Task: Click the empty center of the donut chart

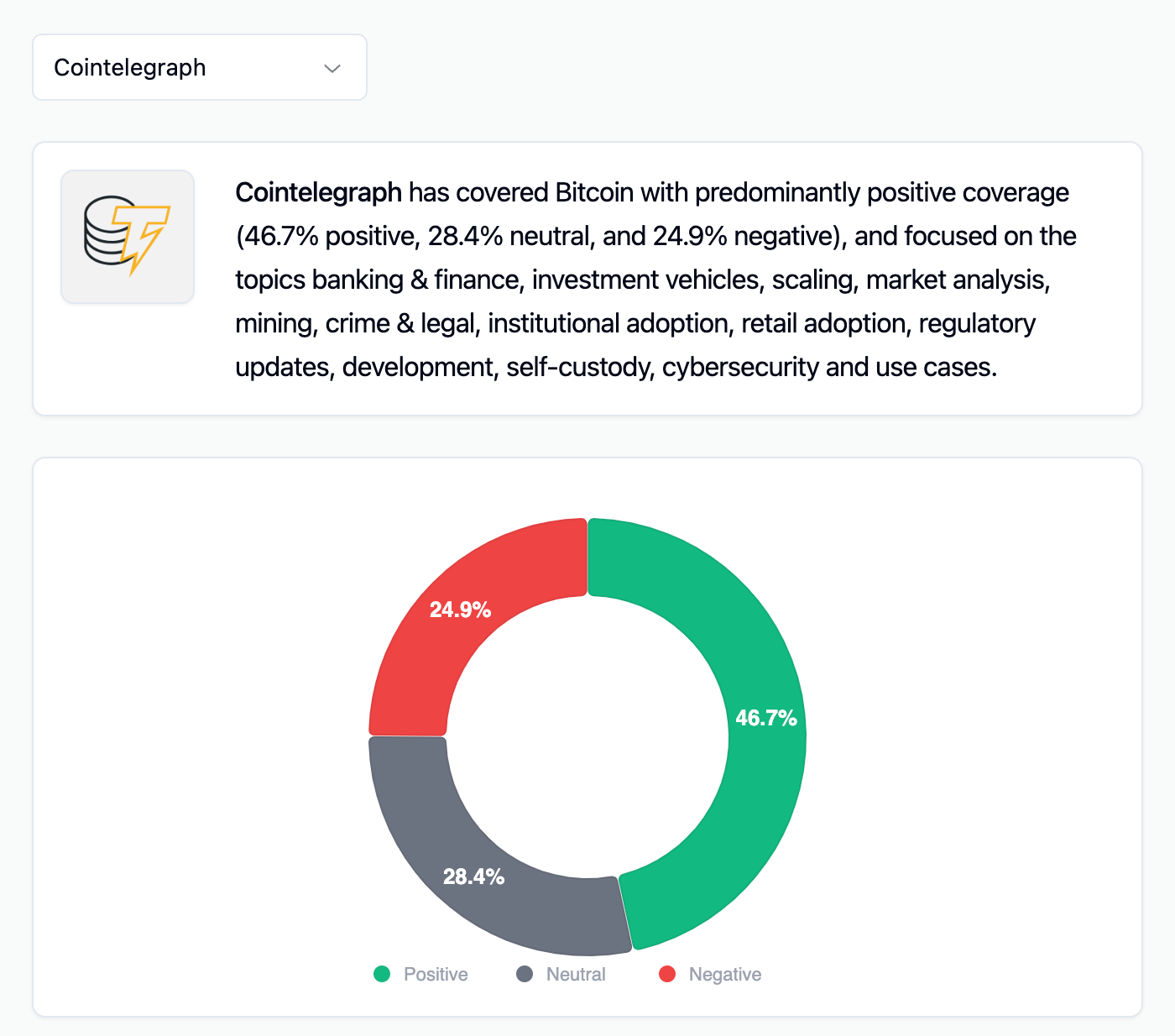Action: (587, 737)
